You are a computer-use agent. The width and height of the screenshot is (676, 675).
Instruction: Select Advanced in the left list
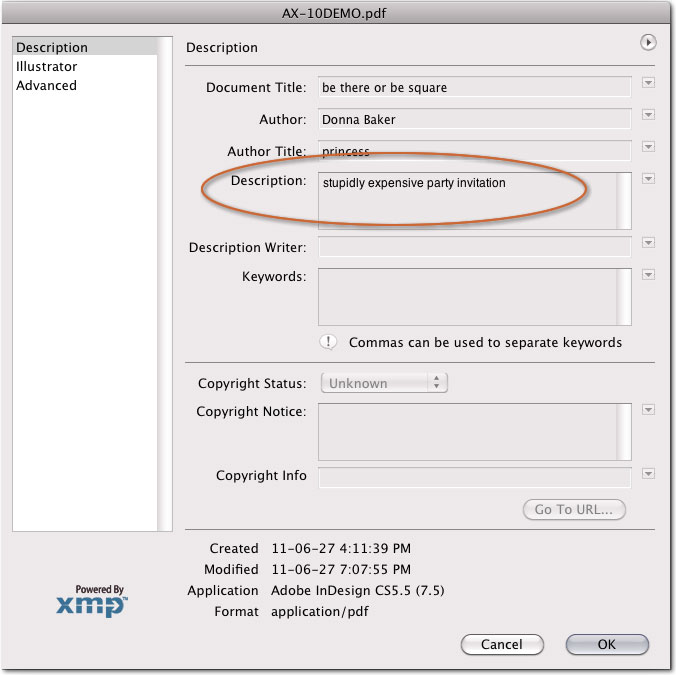tap(46, 86)
